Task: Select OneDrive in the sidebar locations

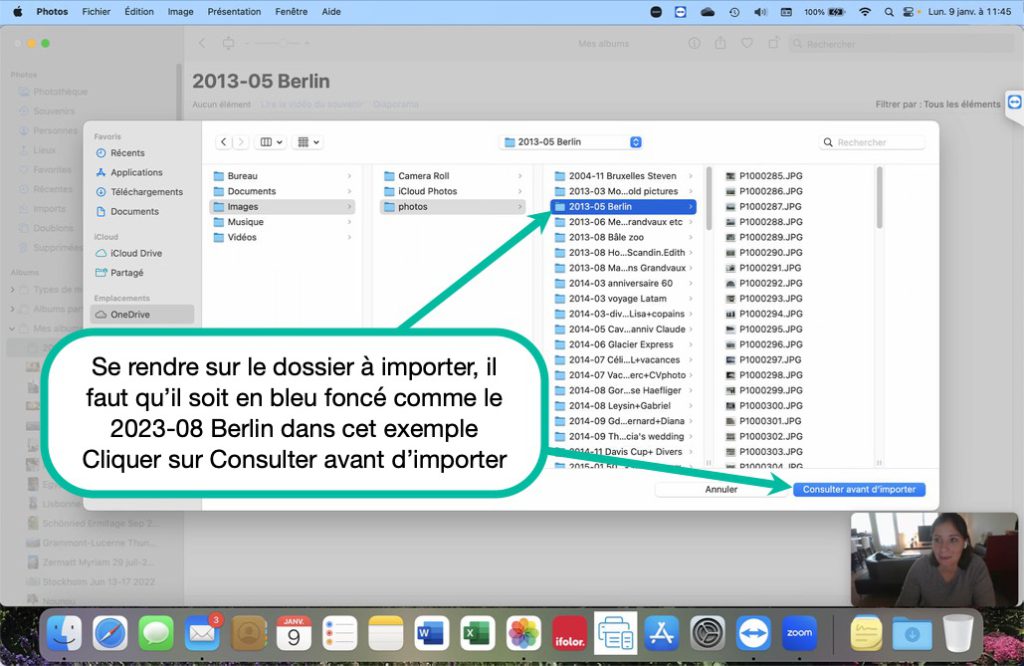Action: tap(130, 314)
